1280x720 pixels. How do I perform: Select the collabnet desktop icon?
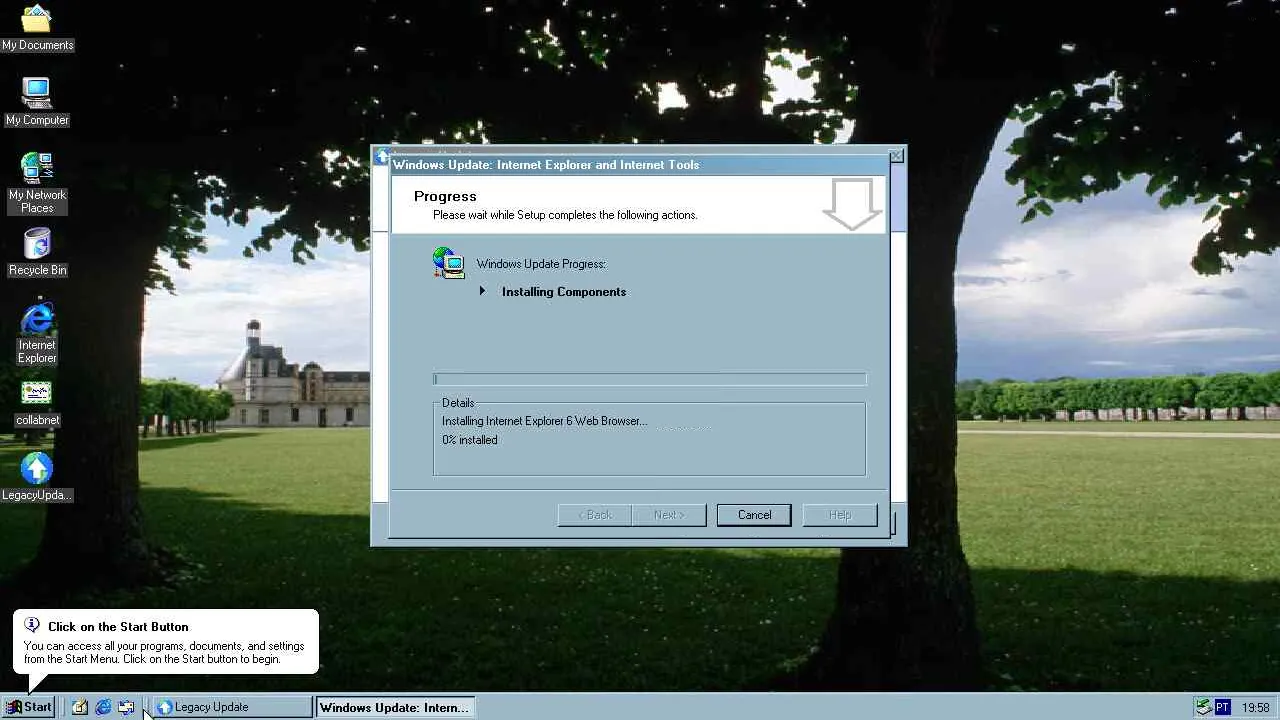(x=37, y=403)
